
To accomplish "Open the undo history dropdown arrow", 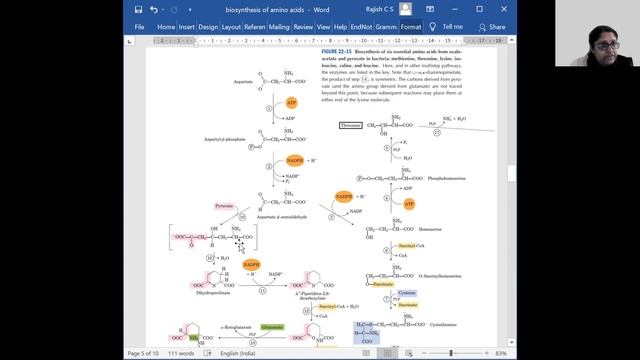I will (x=163, y=9).
